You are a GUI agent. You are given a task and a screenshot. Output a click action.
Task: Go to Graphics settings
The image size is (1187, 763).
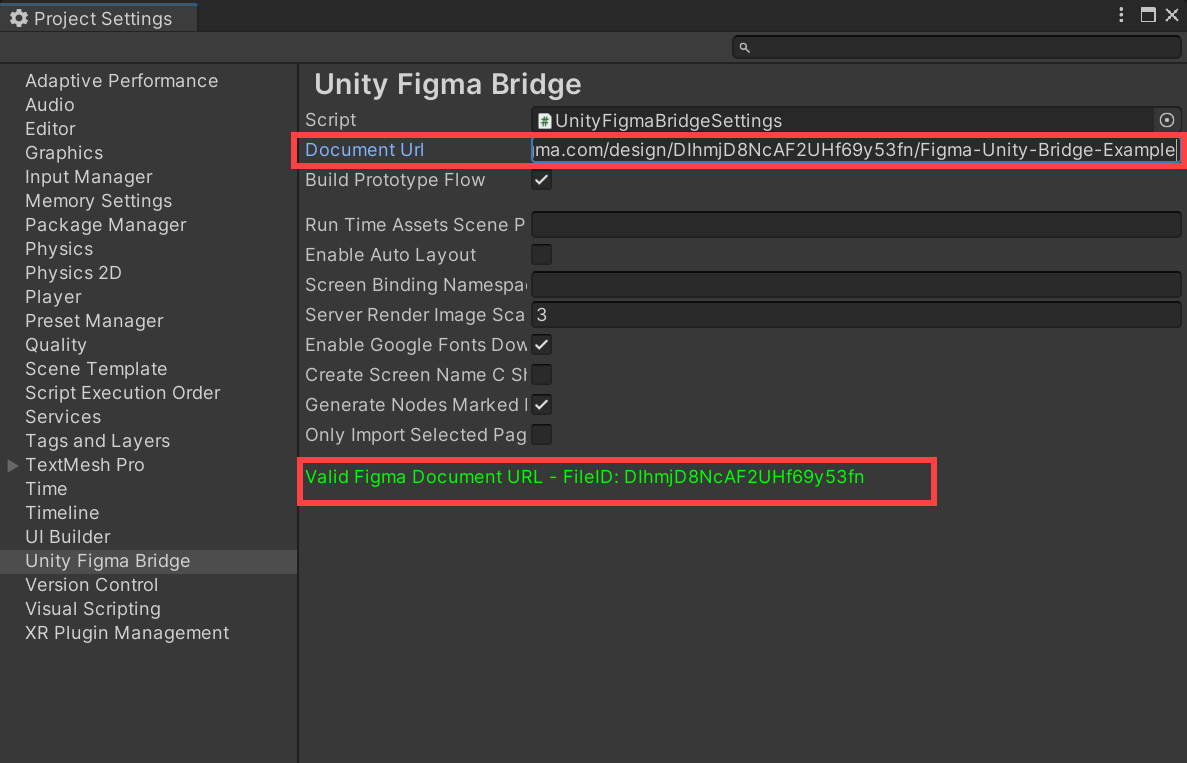pyautogui.click(x=64, y=153)
